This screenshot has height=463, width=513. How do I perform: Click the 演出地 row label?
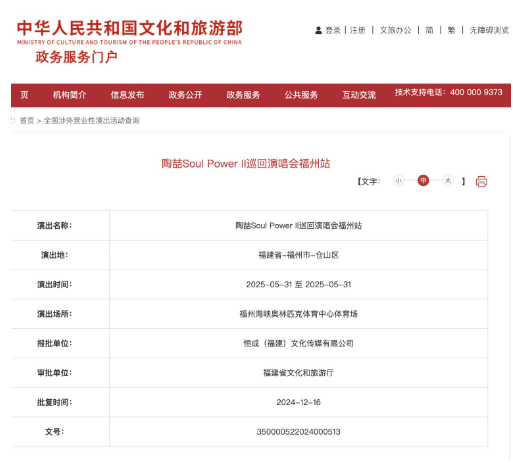coord(54,255)
